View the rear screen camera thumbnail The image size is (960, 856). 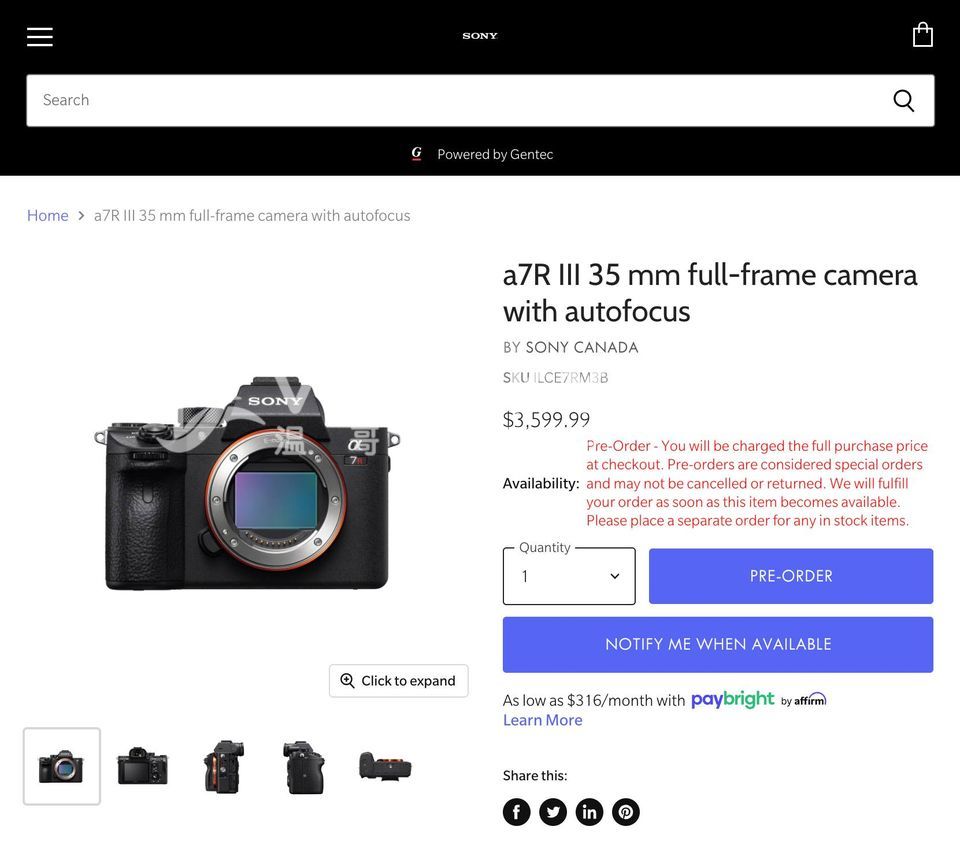point(142,767)
